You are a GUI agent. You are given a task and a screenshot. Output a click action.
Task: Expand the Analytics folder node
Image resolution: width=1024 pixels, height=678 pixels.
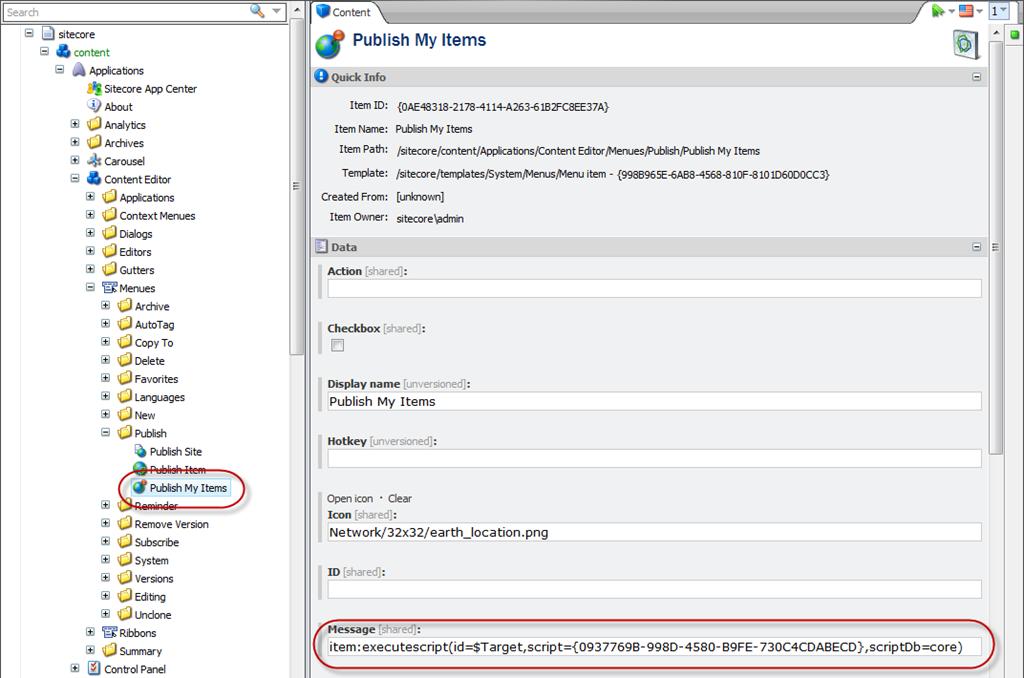(x=75, y=125)
